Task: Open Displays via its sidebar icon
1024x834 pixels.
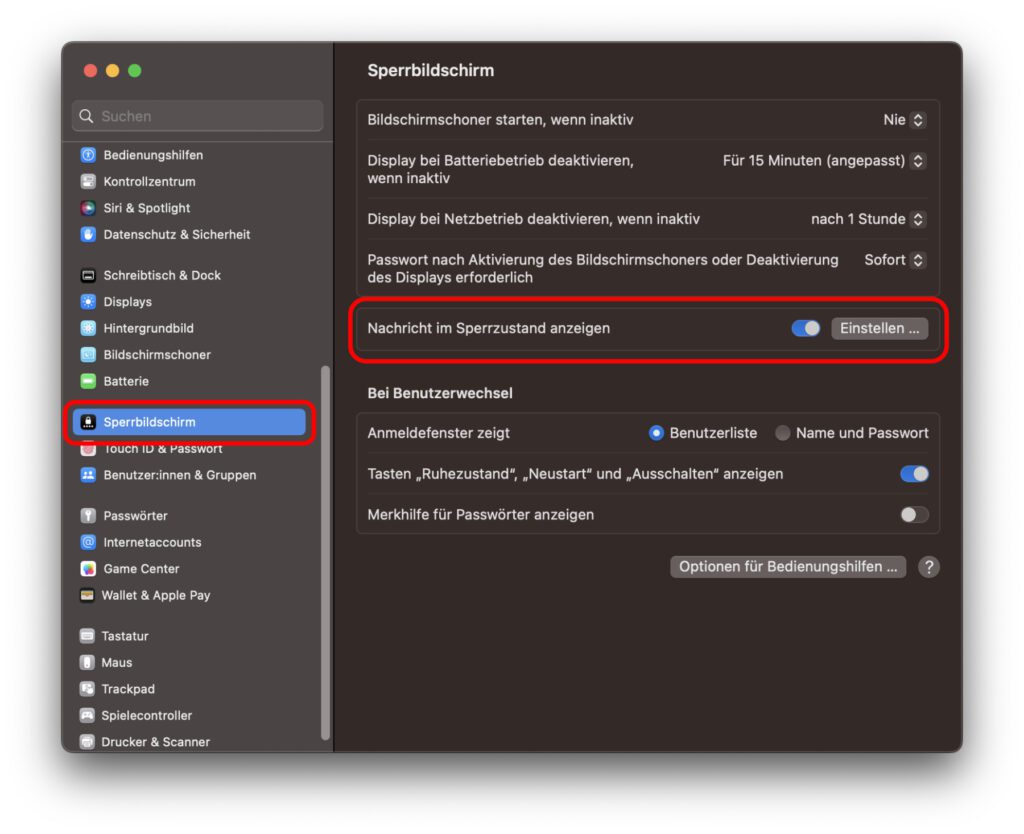Action: pos(88,302)
